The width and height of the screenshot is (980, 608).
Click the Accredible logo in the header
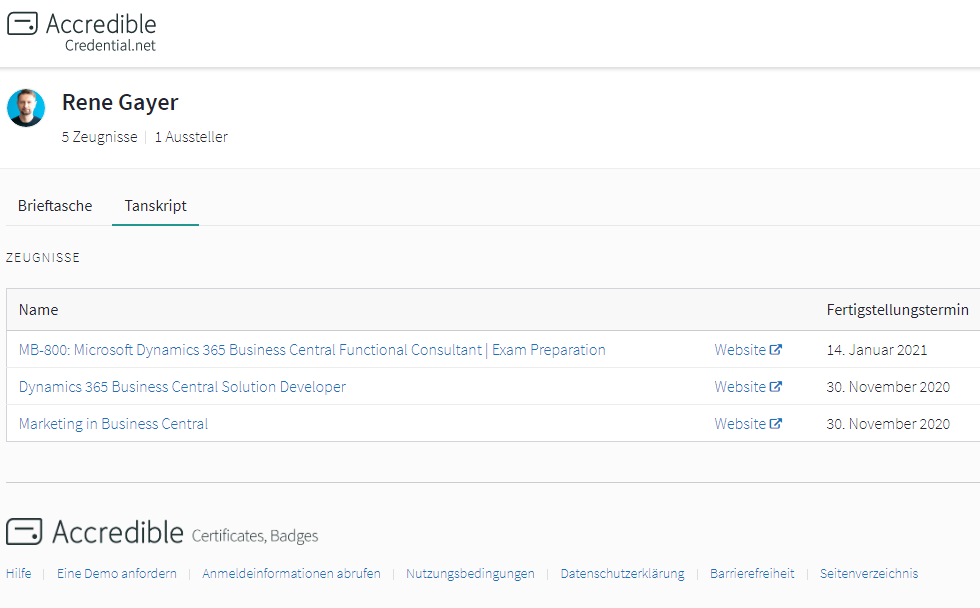point(82,31)
